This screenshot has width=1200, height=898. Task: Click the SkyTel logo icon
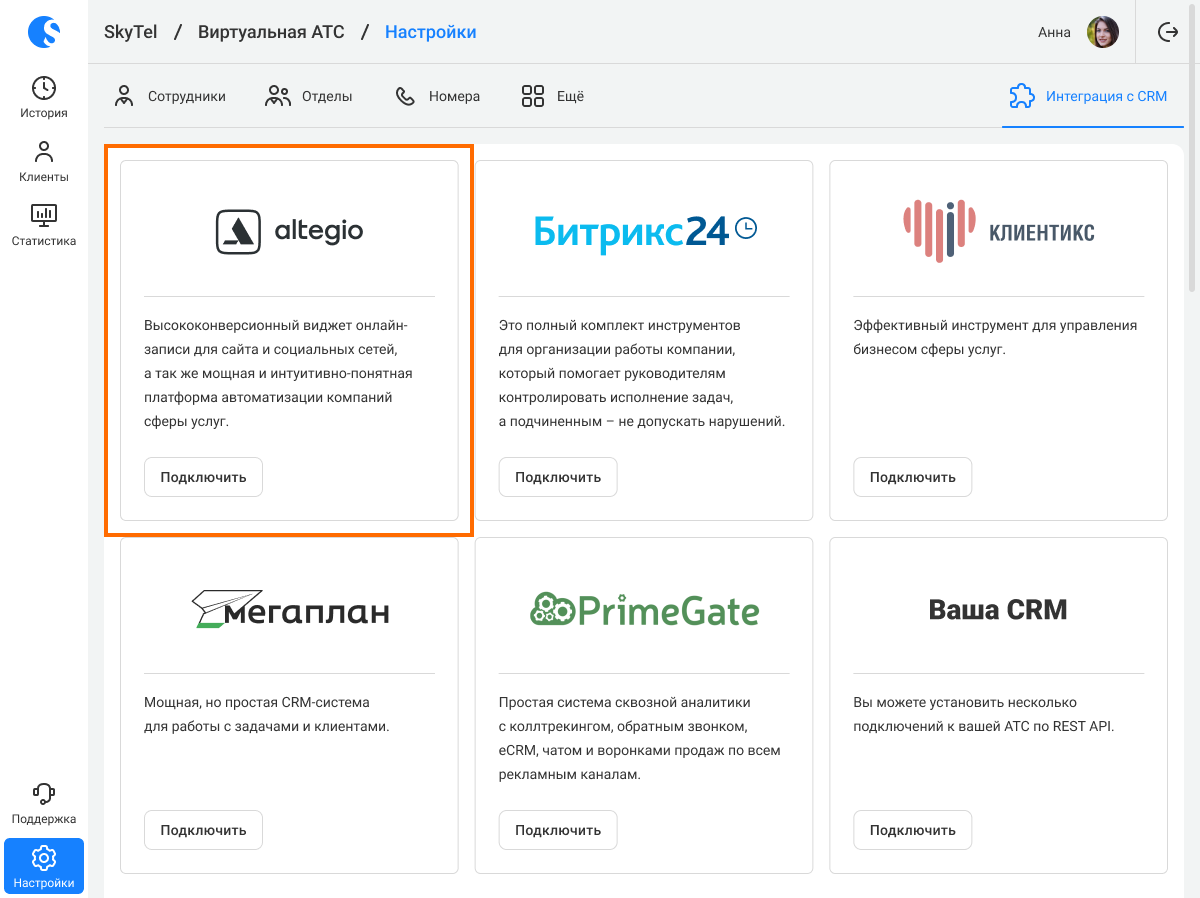point(44,32)
